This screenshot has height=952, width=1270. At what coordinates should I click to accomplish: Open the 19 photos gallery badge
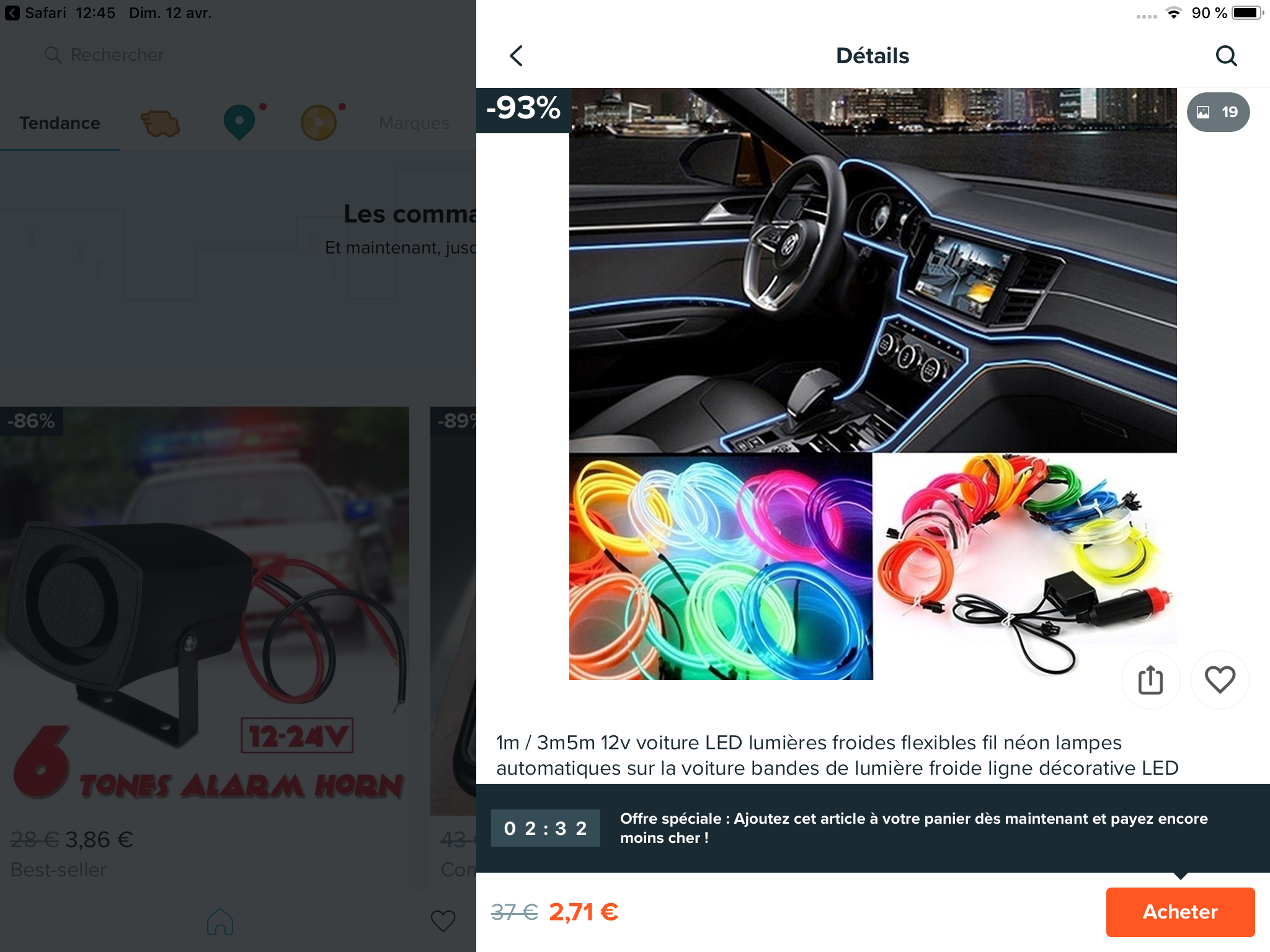(x=1218, y=112)
